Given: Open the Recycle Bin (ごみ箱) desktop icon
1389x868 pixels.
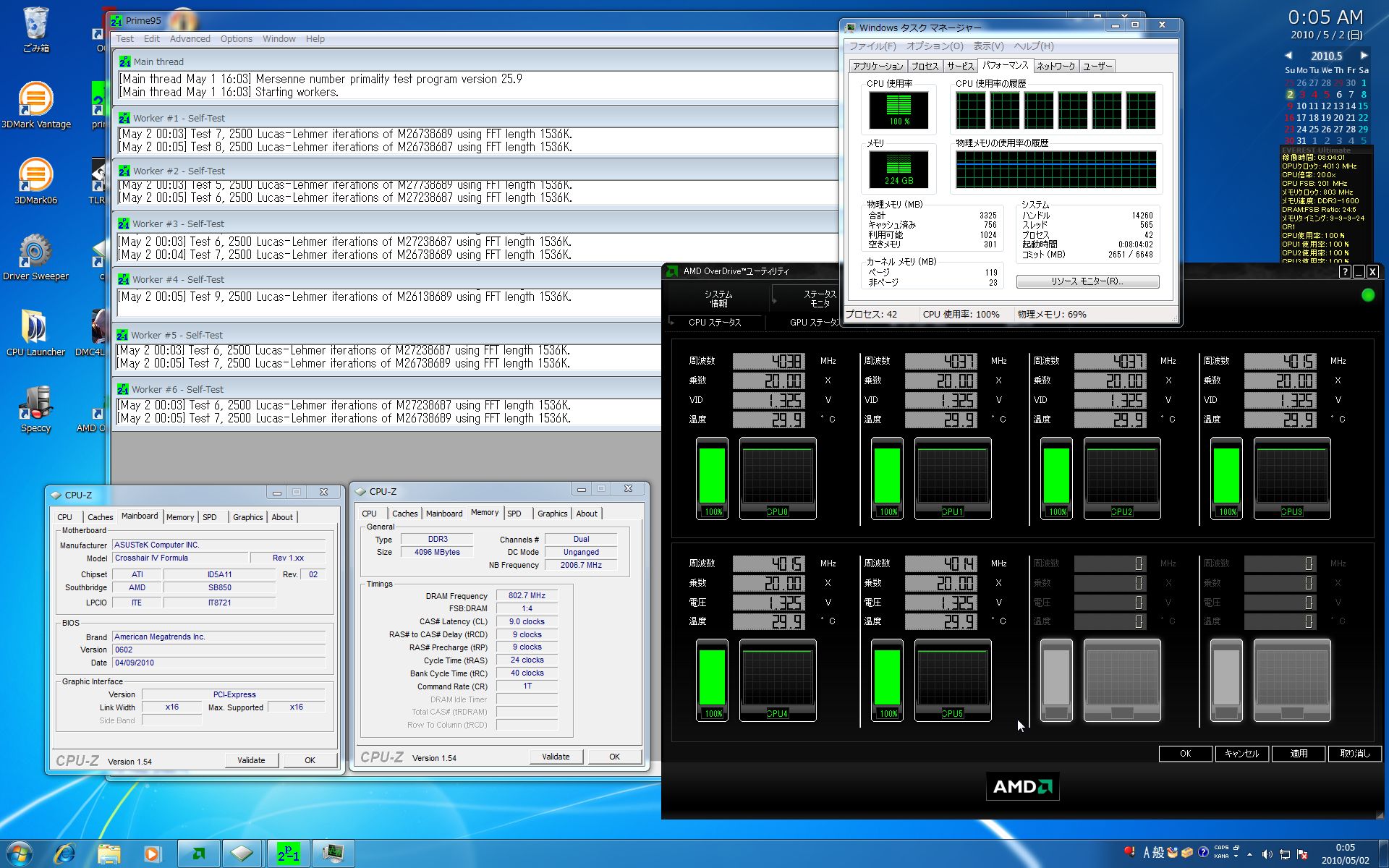Looking at the screenshot, I should (x=35, y=29).
